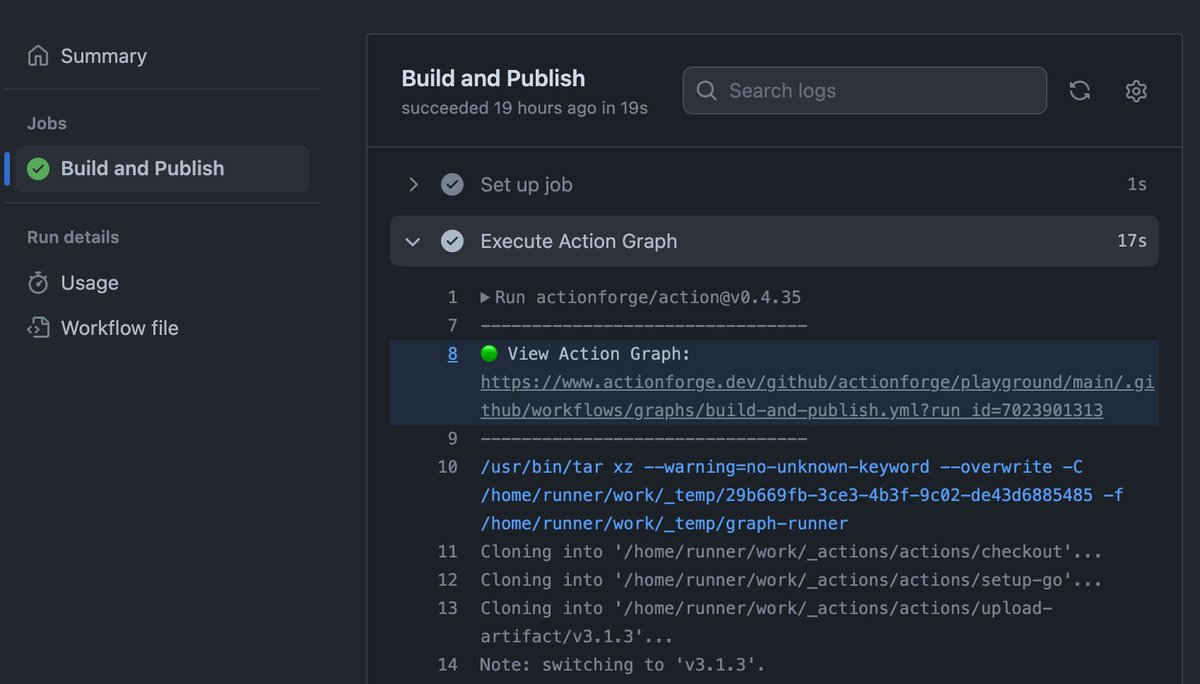Click log line number 11
The height and width of the screenshot is (684, 1200).
click(447, 552)
